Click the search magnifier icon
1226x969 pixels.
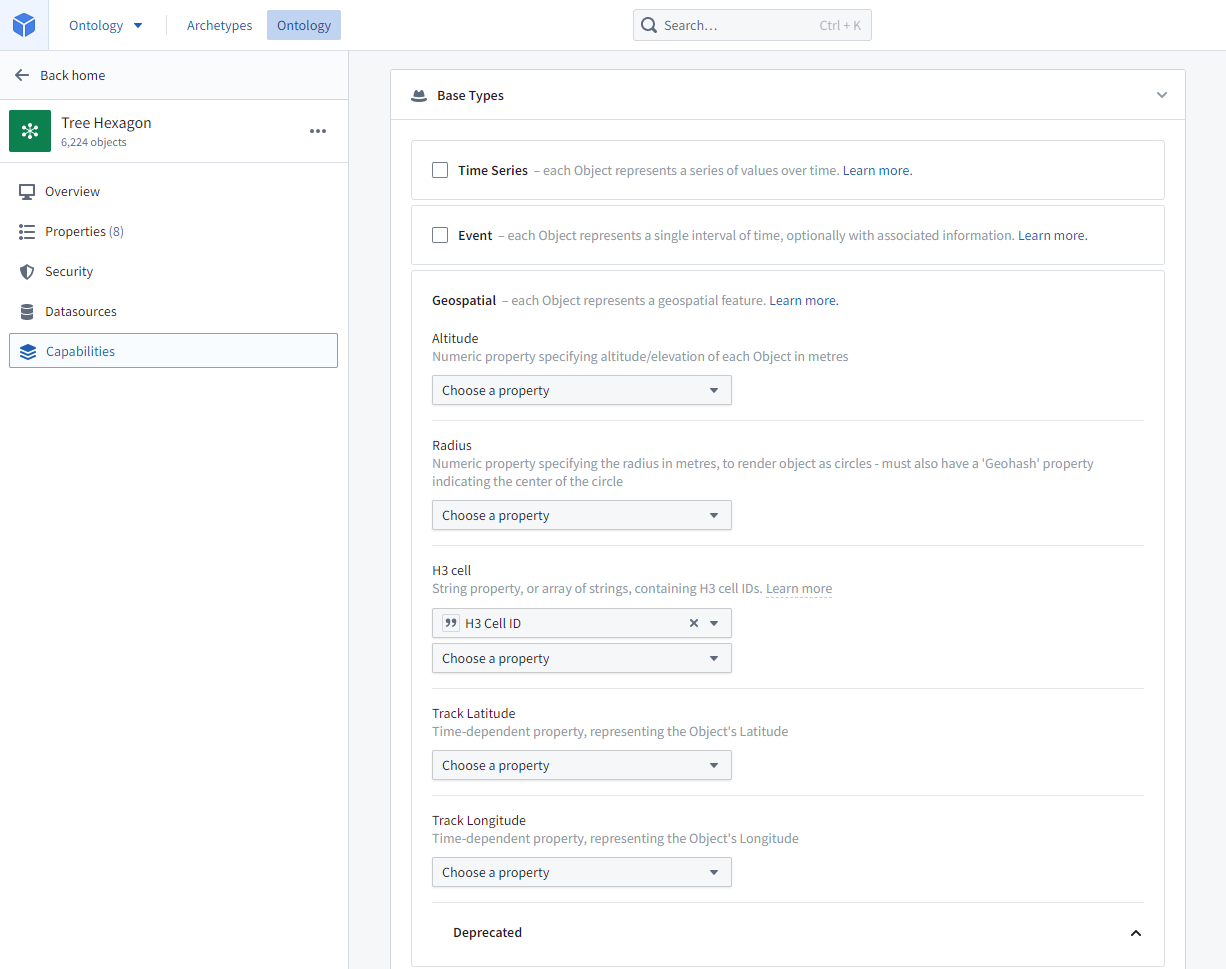coord(649,25)
